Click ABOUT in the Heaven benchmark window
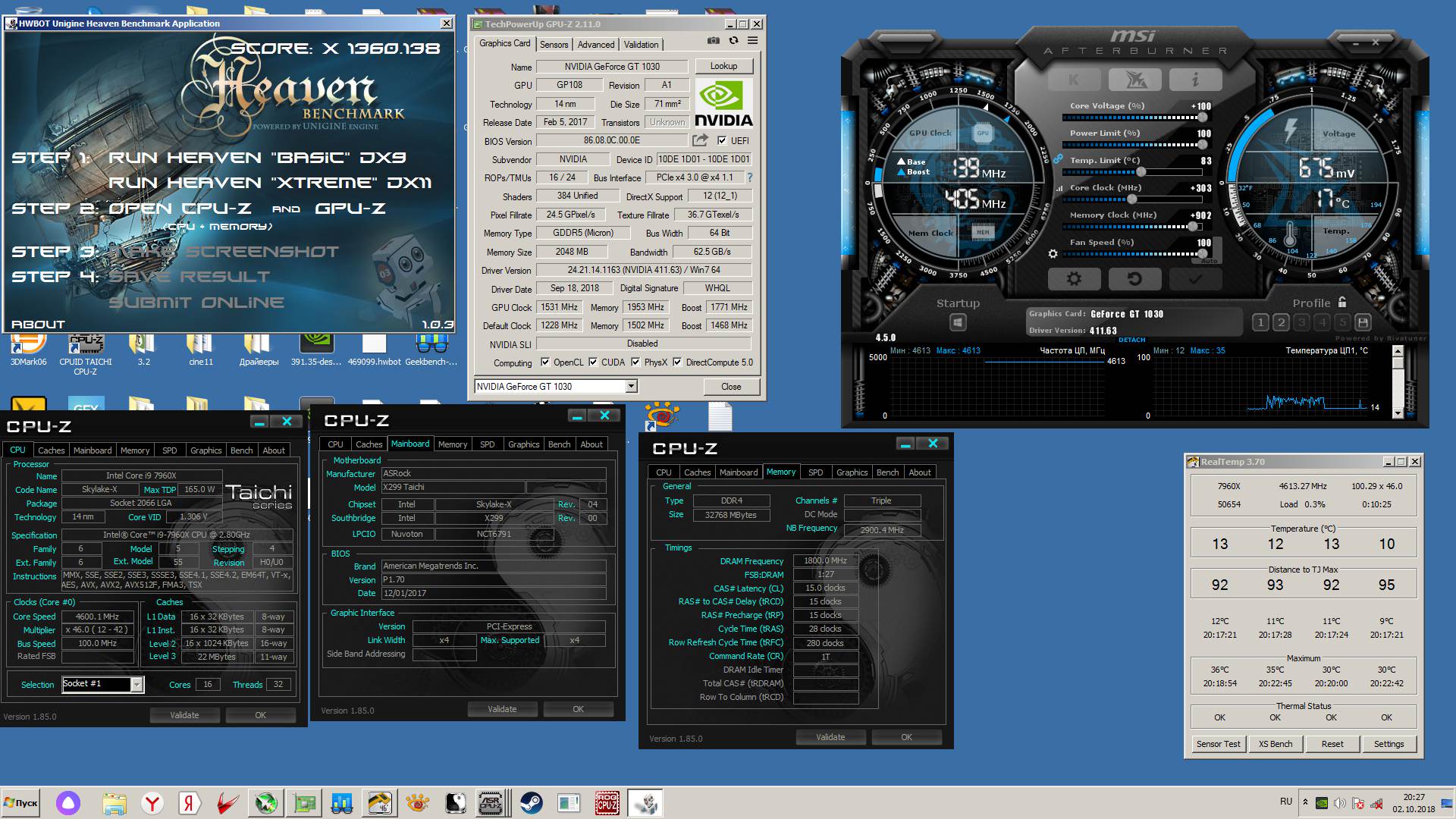Image resolution: width=1456 pixels, height=819 pixels. (x=39, y=325)
